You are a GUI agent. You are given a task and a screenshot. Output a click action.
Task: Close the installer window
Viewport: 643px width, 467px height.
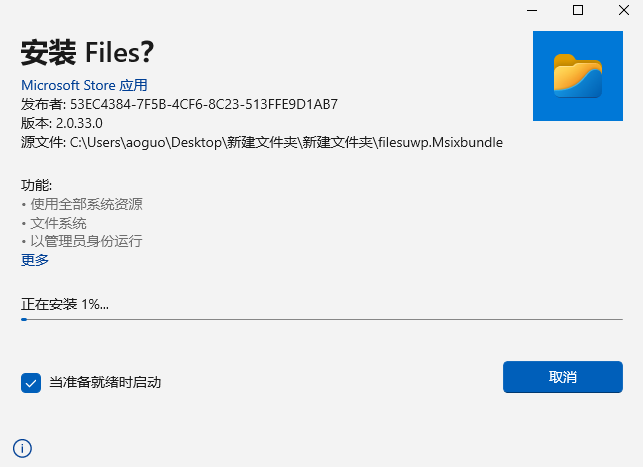pyautogui.click(x=624, y=10)
